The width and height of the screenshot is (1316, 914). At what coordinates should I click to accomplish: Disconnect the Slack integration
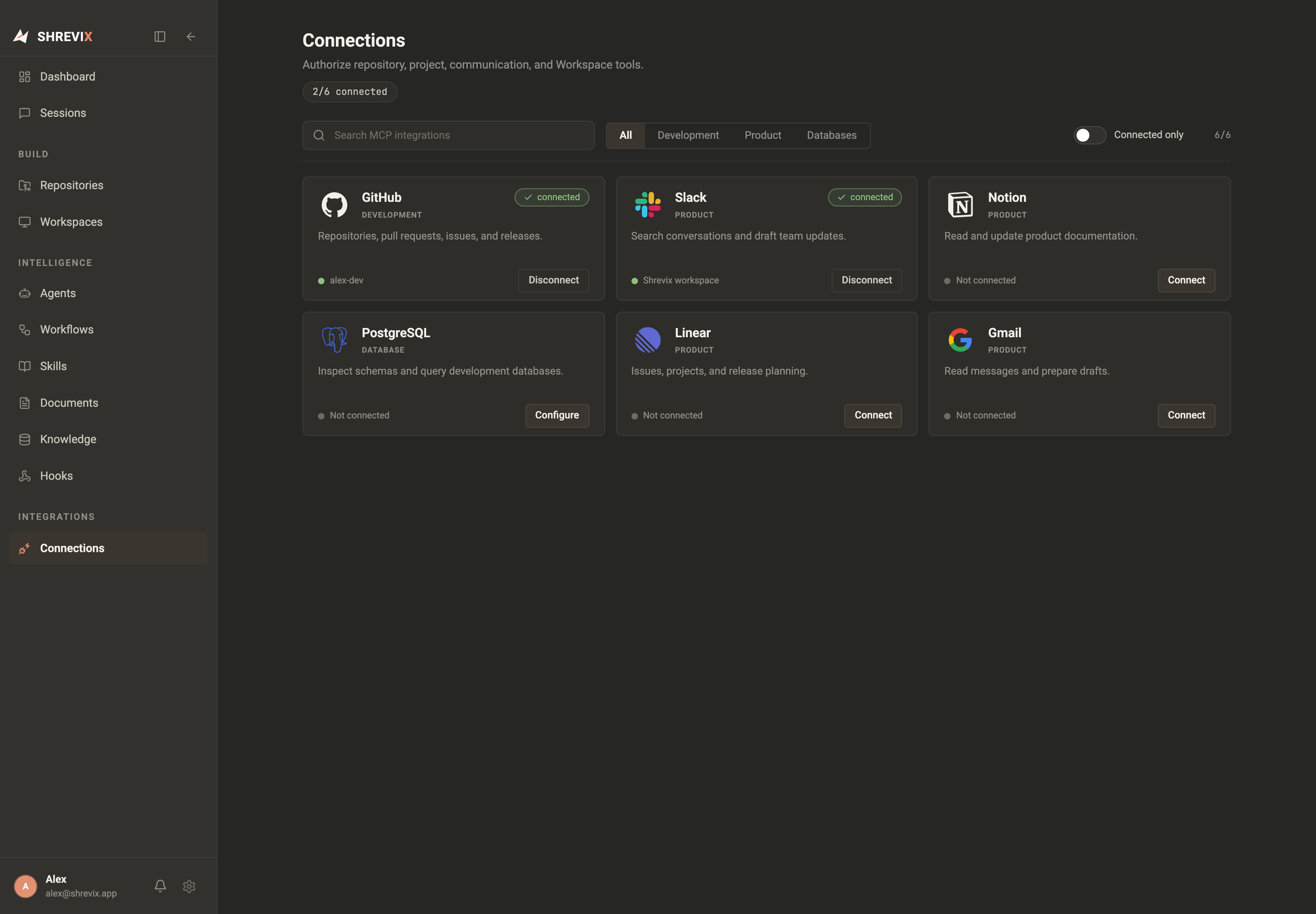click(x=866, y=281)
